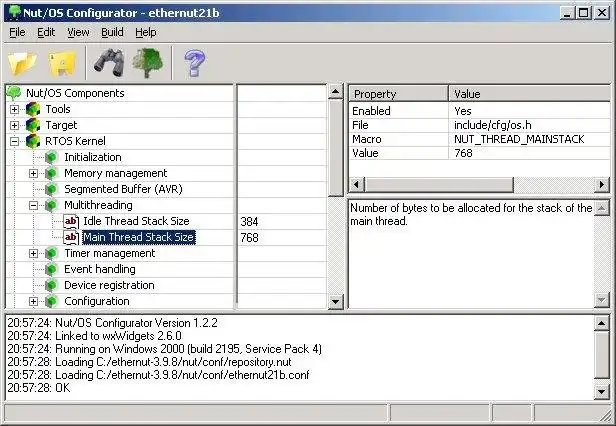Select the Initialization tree item
616x426 pixels.
[x=93, y=157]
